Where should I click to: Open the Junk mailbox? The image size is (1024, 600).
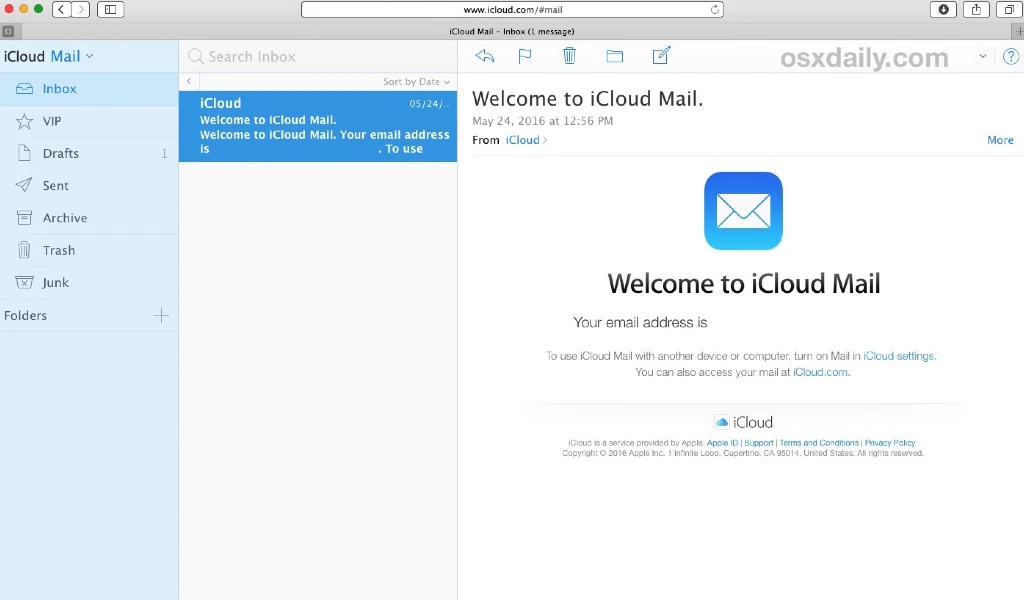click(89, 283)
